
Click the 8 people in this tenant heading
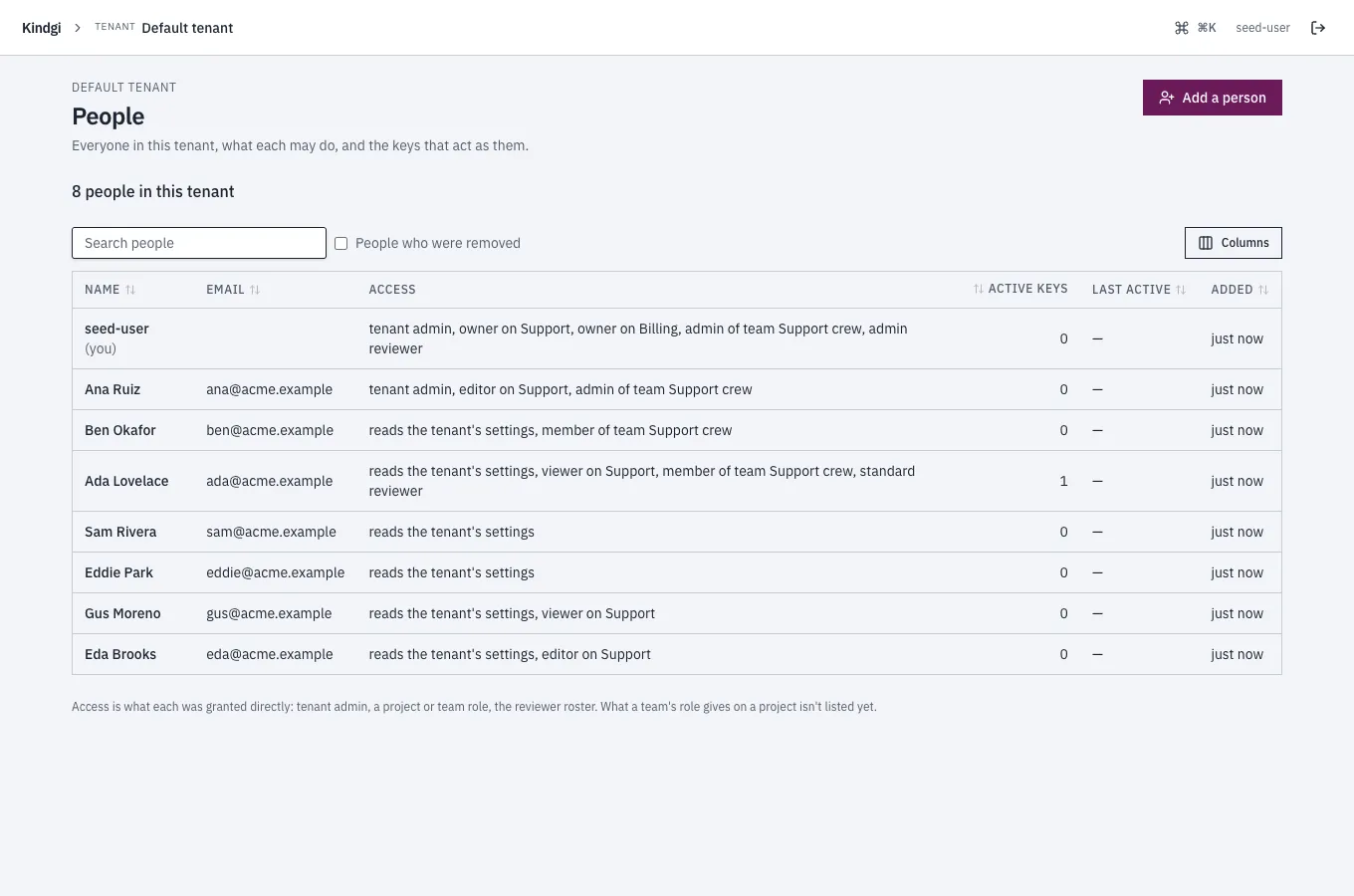(153, 191)
